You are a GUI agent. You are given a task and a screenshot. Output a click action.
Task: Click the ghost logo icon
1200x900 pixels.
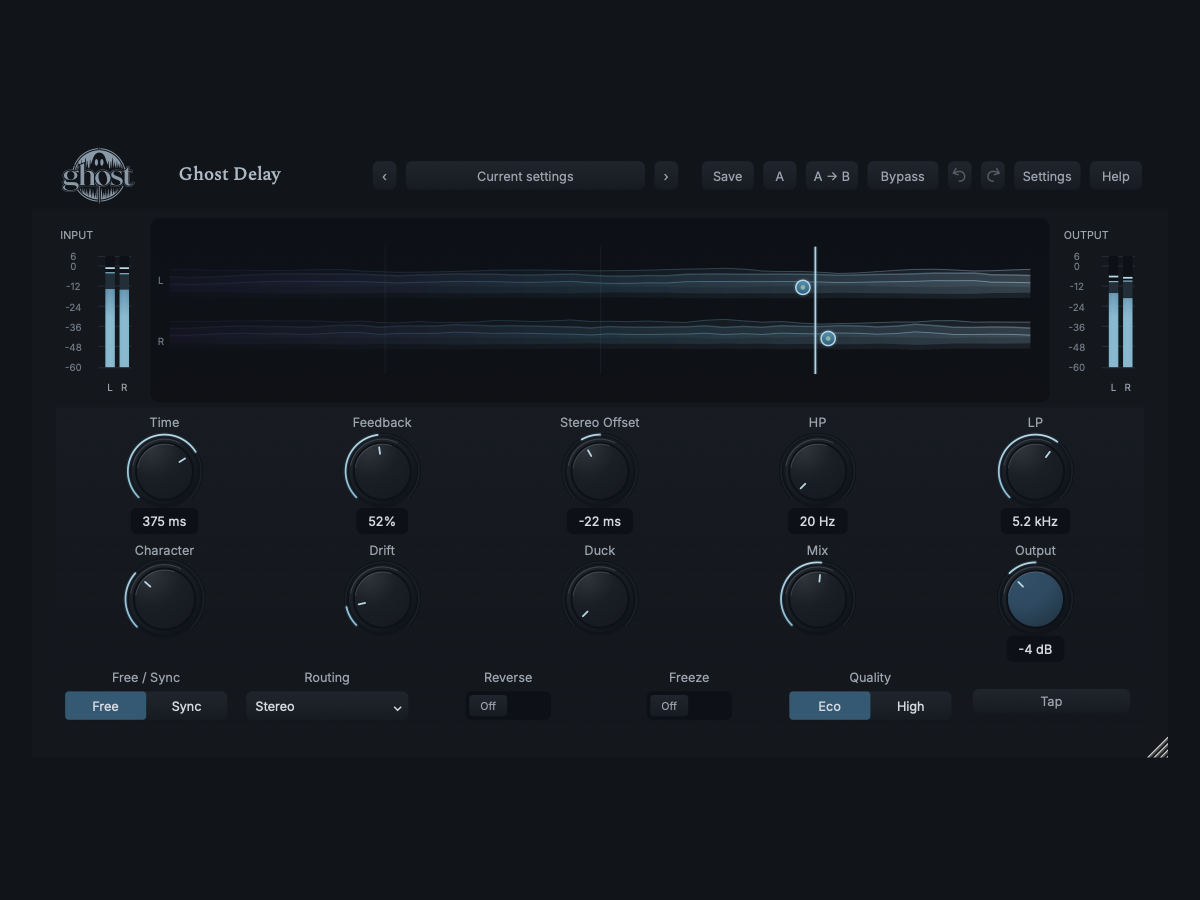[x=98, y=175]
